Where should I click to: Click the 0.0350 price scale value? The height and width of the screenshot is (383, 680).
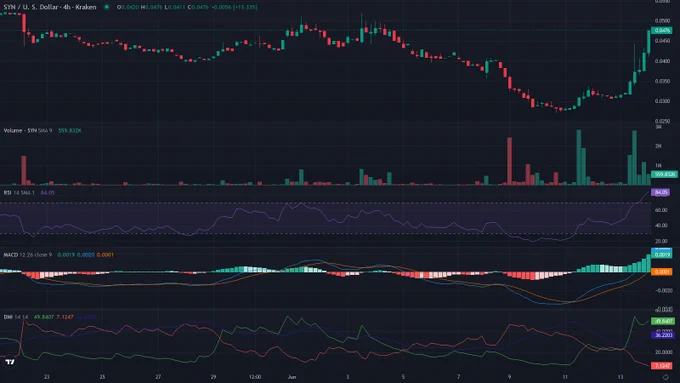point(662,81)
